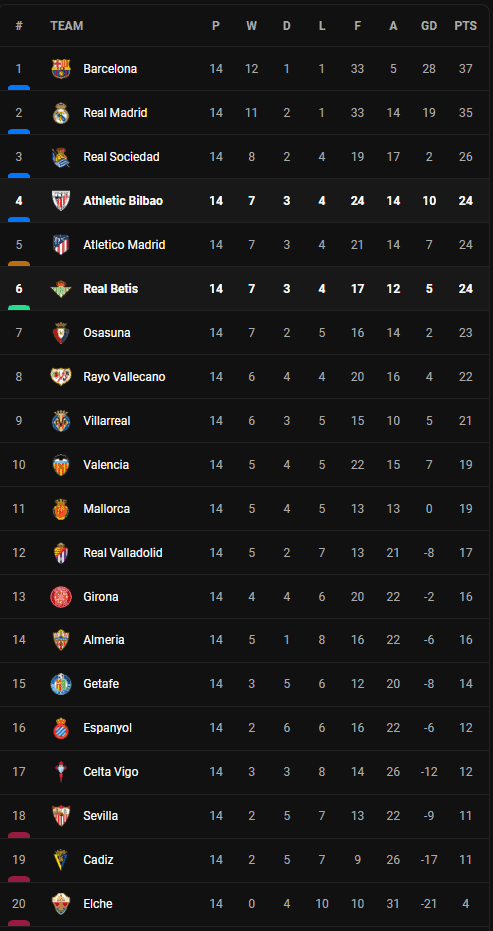The image size is (493, 931).
Task: Go to Osasuna team page
Action: click(106, 332)
